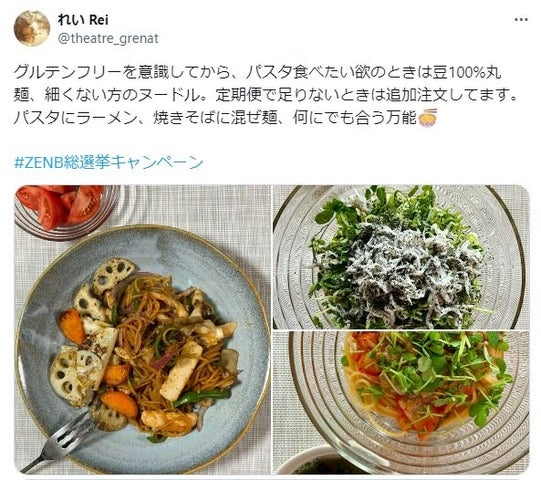Open the round profile avatar of Rei
The height and width of the screenshot is (480, 541).
32,28
